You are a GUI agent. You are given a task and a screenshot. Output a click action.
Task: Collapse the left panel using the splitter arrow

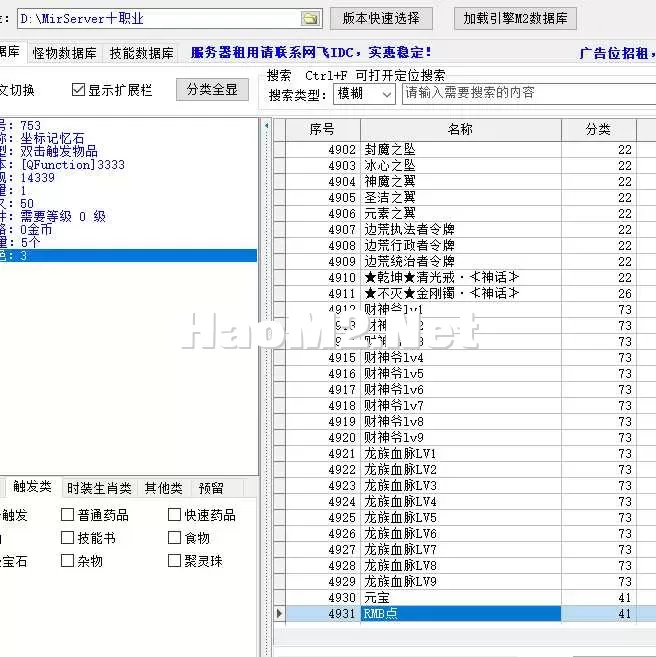266,125
